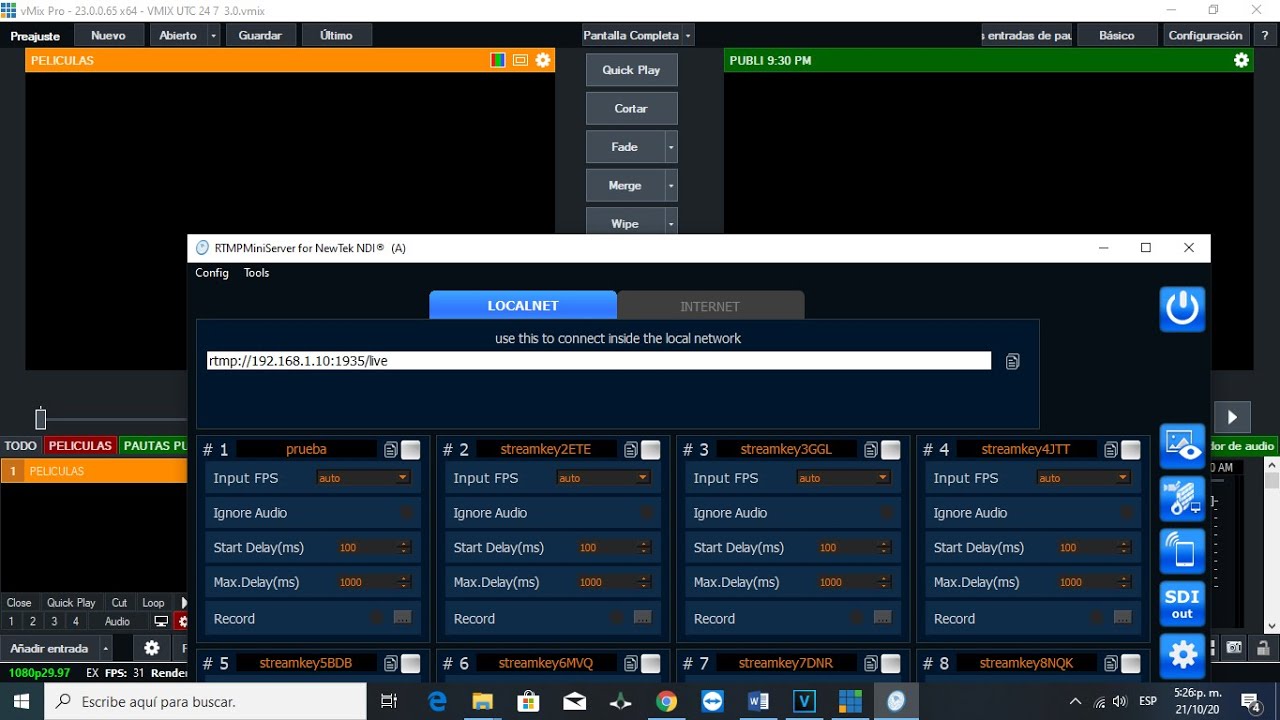1280x720 pixels.
Task: Click the frame icon on PELICULAS preview header
Action: pos(520,60)
